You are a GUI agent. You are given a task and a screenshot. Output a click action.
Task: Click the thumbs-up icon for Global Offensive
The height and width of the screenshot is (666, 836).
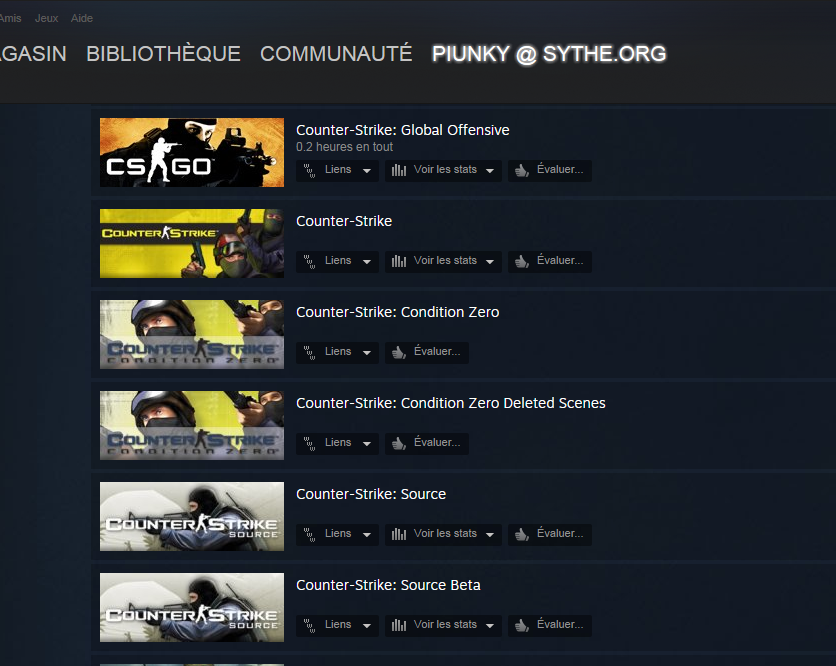[x=522, y=171]
